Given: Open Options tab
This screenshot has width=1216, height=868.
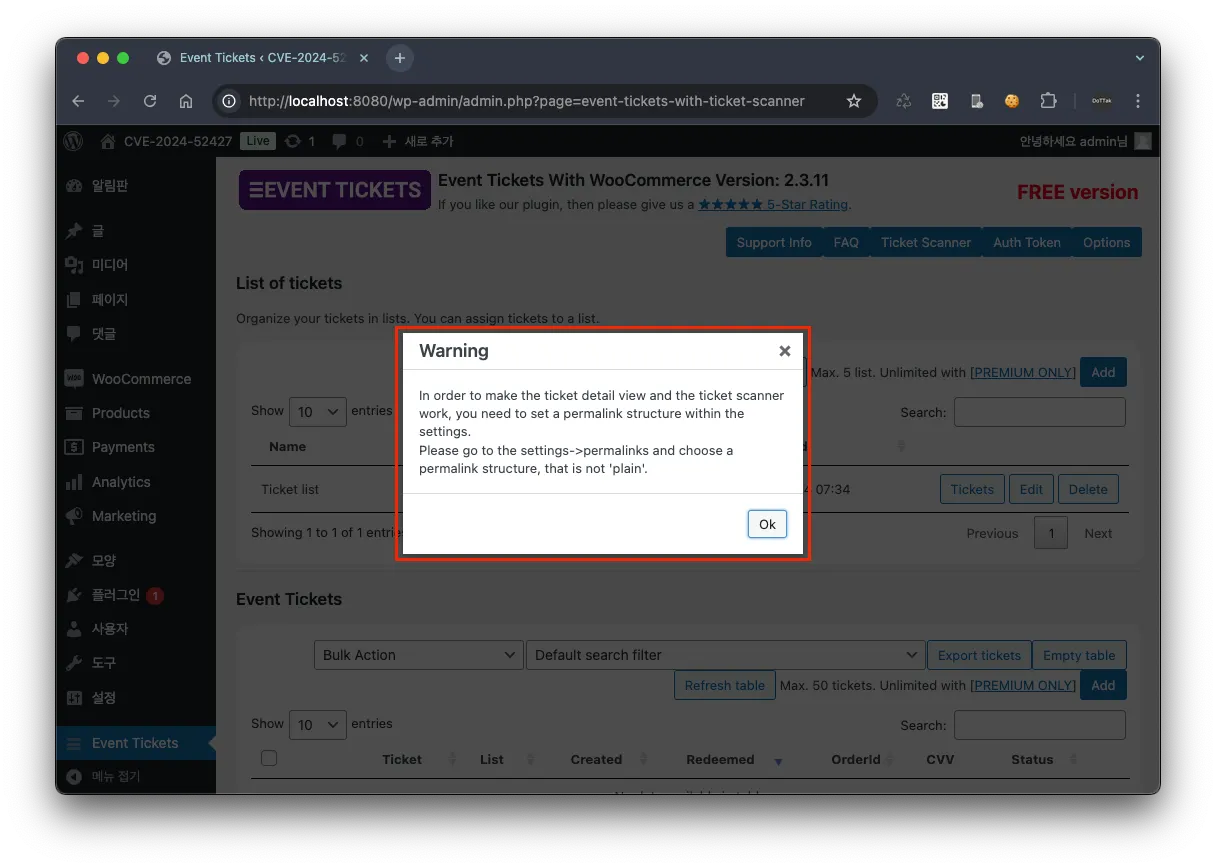Looking at the screenshot, I should 1106,243.
